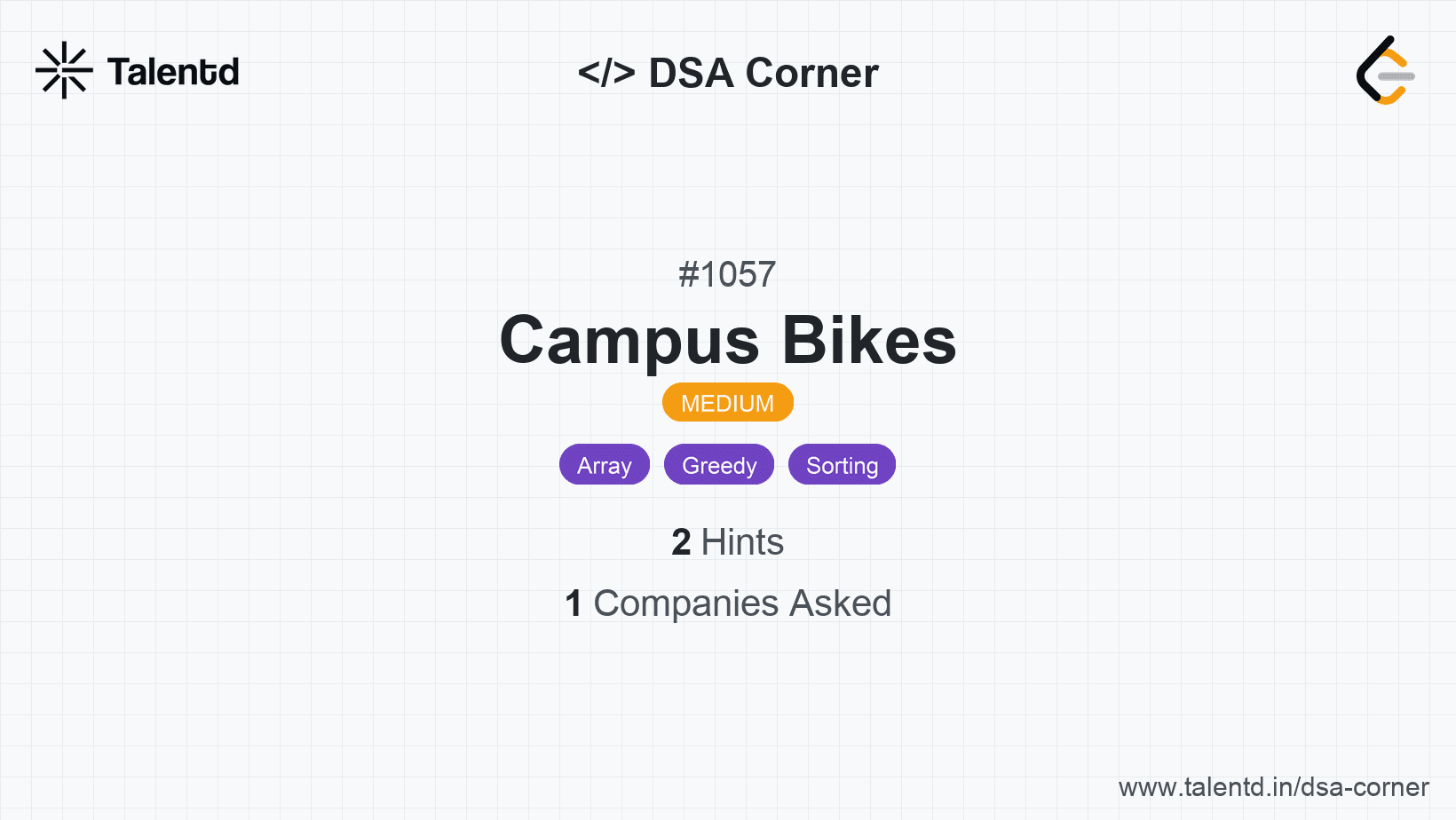The height and width of the screenshot is (820, 1456).
Task: Open the DSA Corner heading
Action: (x=728, y=73)
